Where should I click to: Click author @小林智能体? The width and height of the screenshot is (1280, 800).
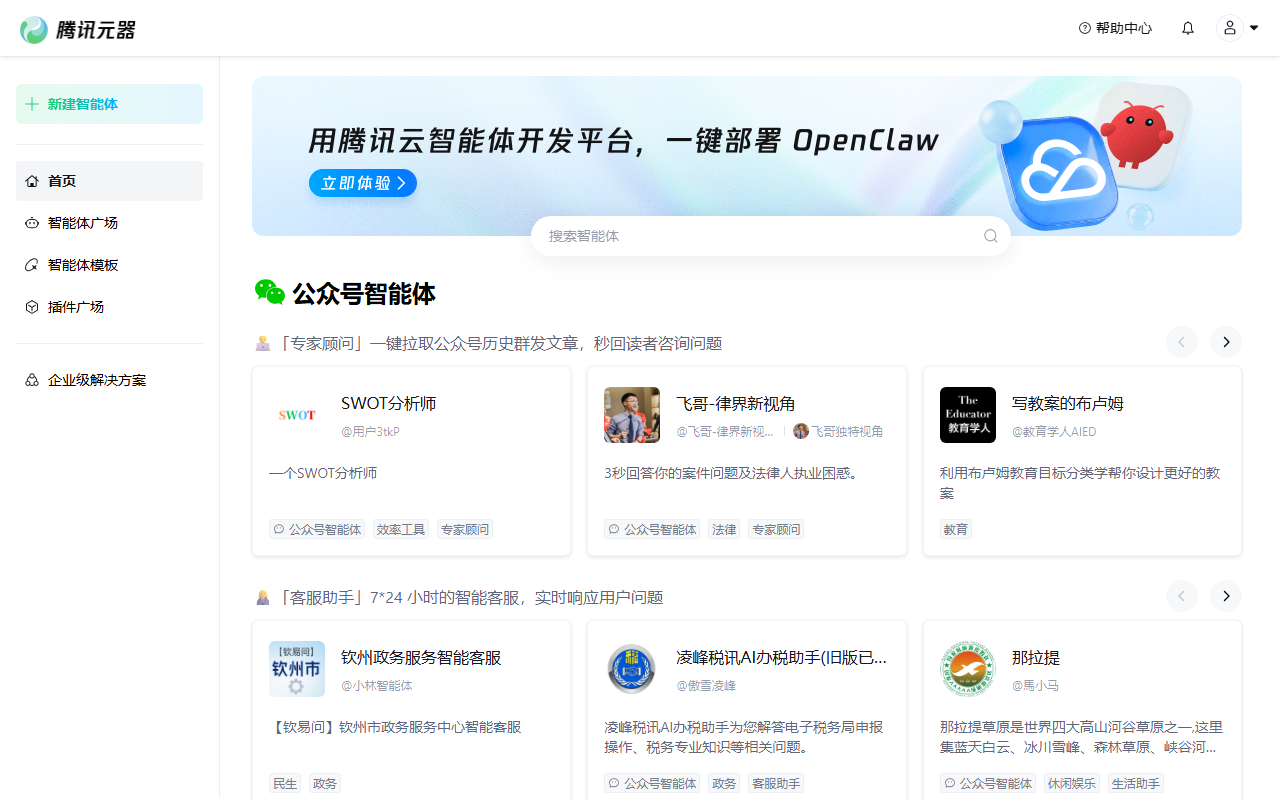click(377, 686)
